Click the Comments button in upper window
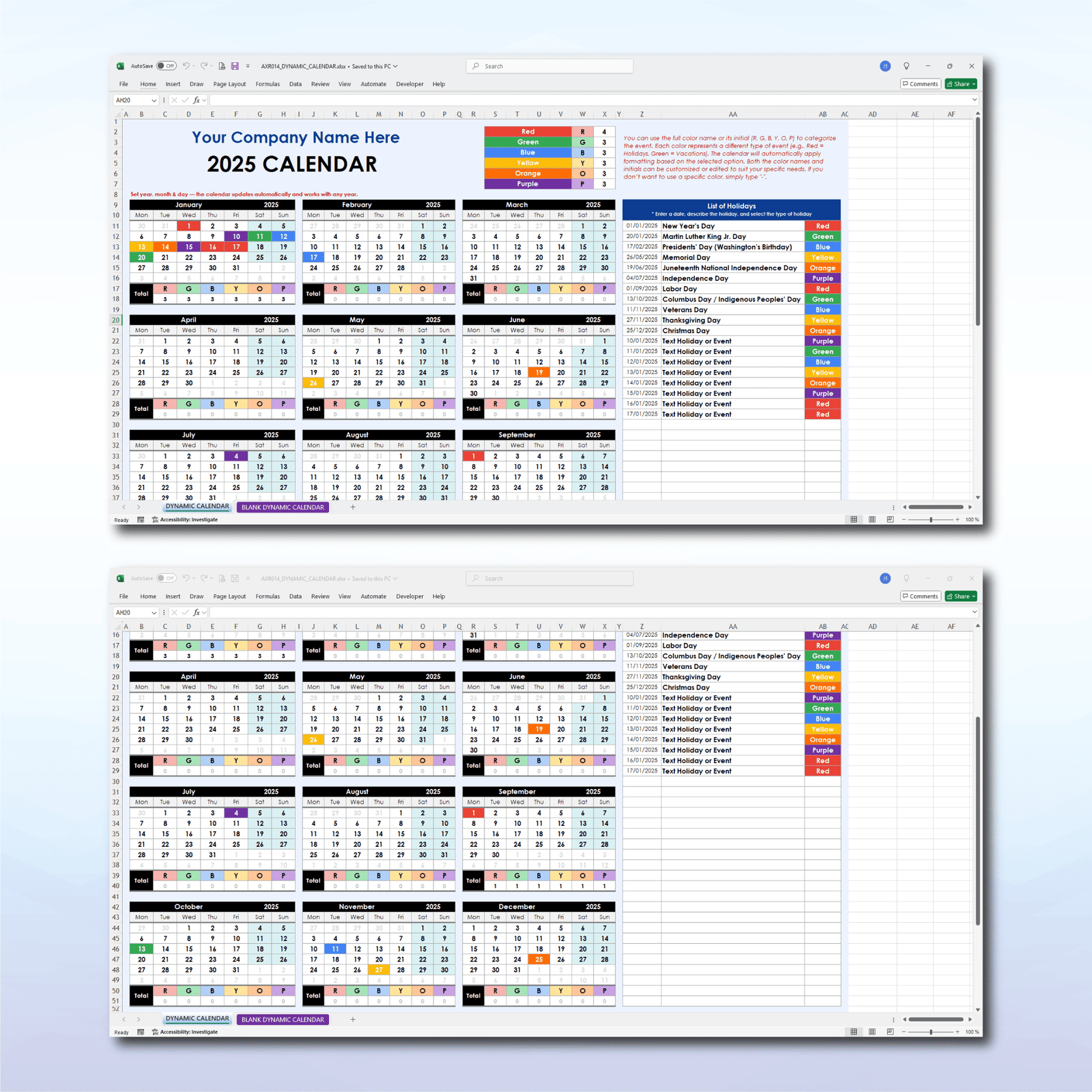 (x=920, y=84)
